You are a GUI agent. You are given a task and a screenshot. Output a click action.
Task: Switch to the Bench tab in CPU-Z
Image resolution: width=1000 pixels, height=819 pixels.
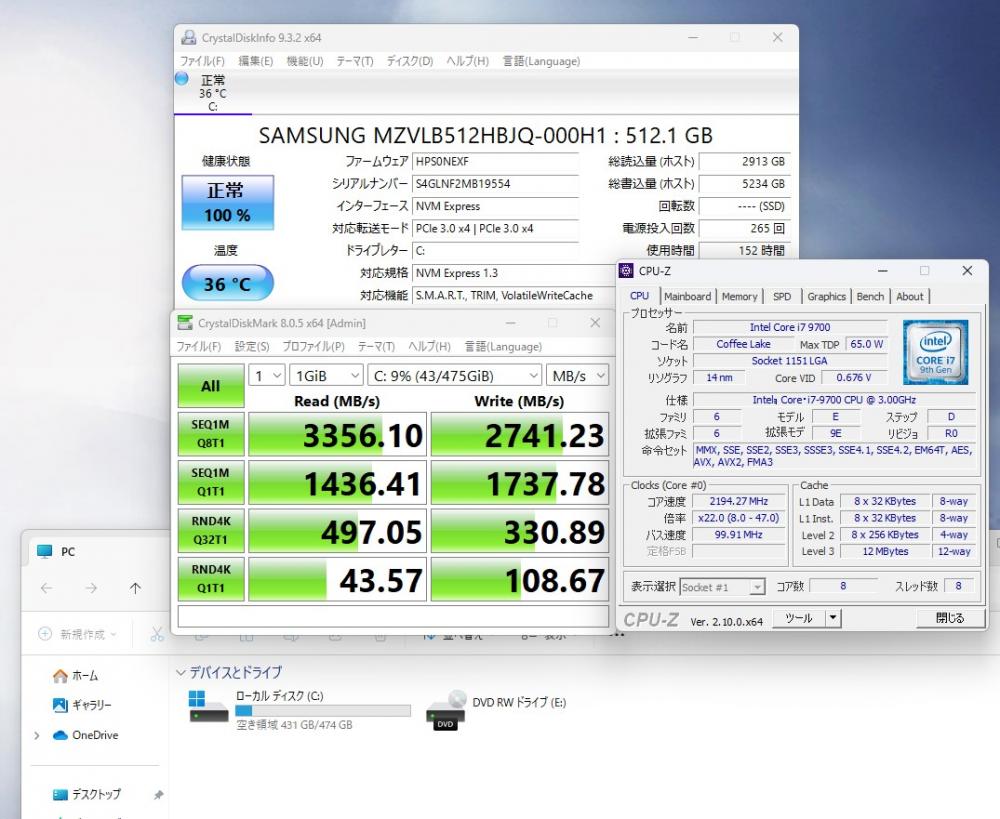coord(870,297)
